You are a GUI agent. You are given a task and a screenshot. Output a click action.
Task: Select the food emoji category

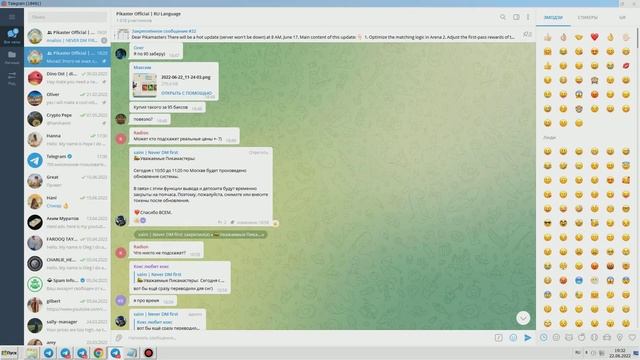pos(582,337)
